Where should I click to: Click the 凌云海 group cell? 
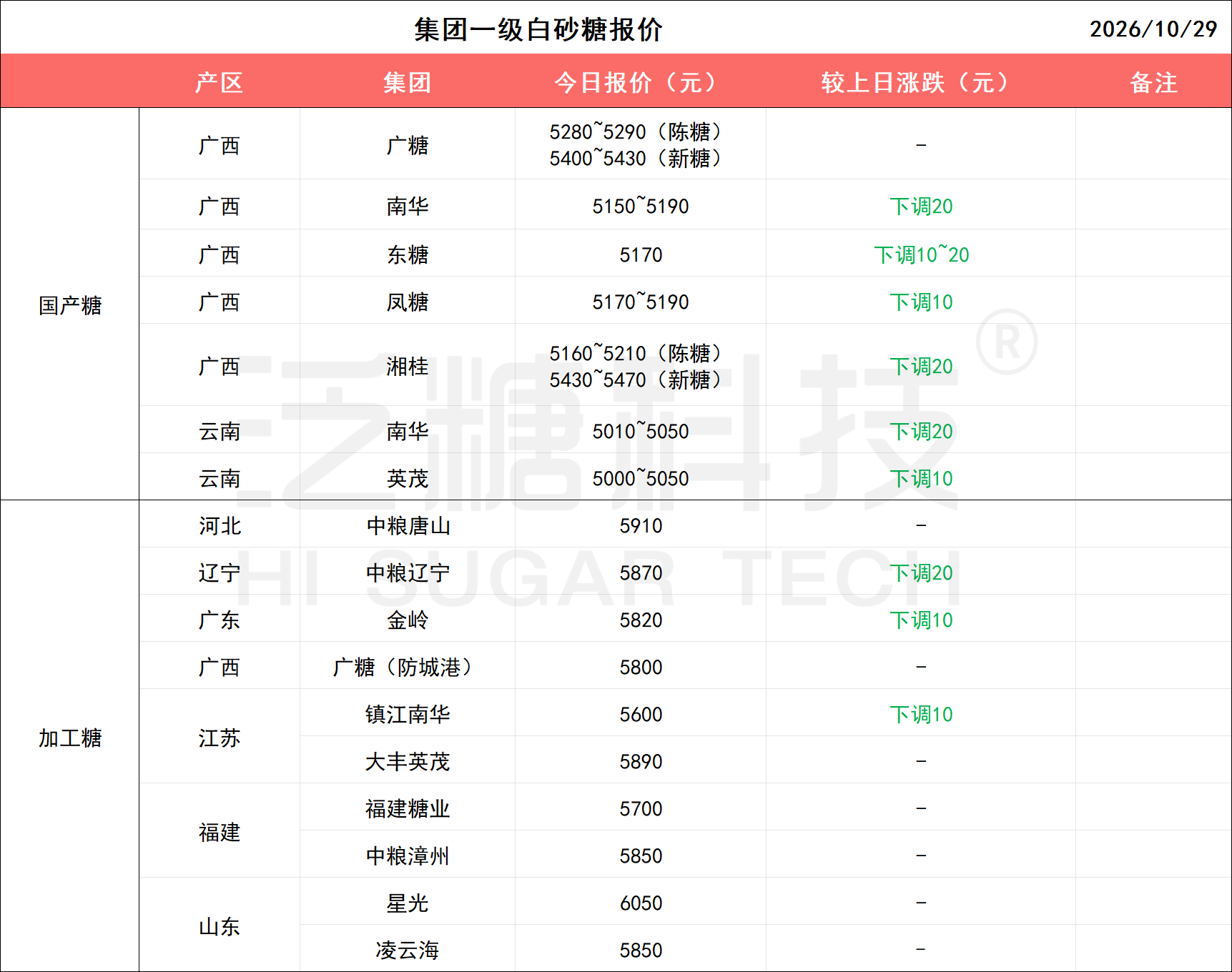pos(408,950)
